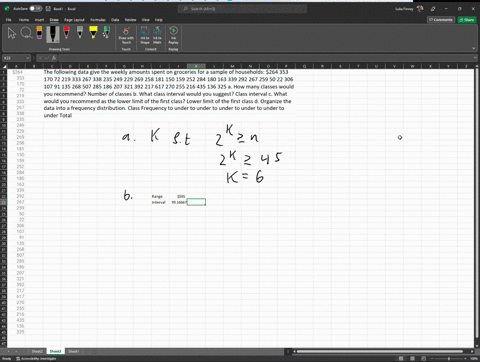
Task: Click the Save icon in title bar
Action: point(48,9)
